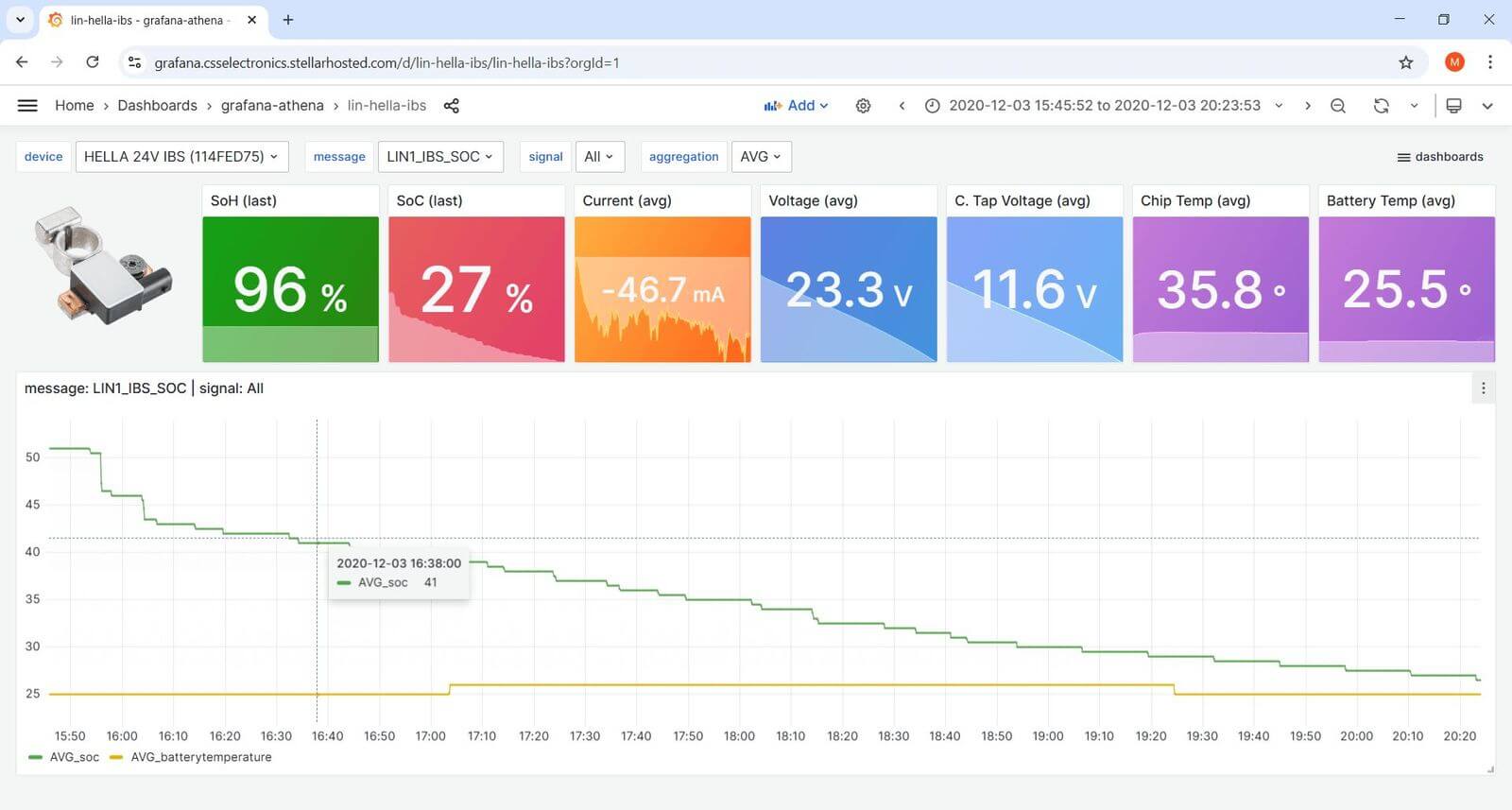Bookmark this page with the star
This screenshot has width=1512, height=810.
click(1406, 62)
